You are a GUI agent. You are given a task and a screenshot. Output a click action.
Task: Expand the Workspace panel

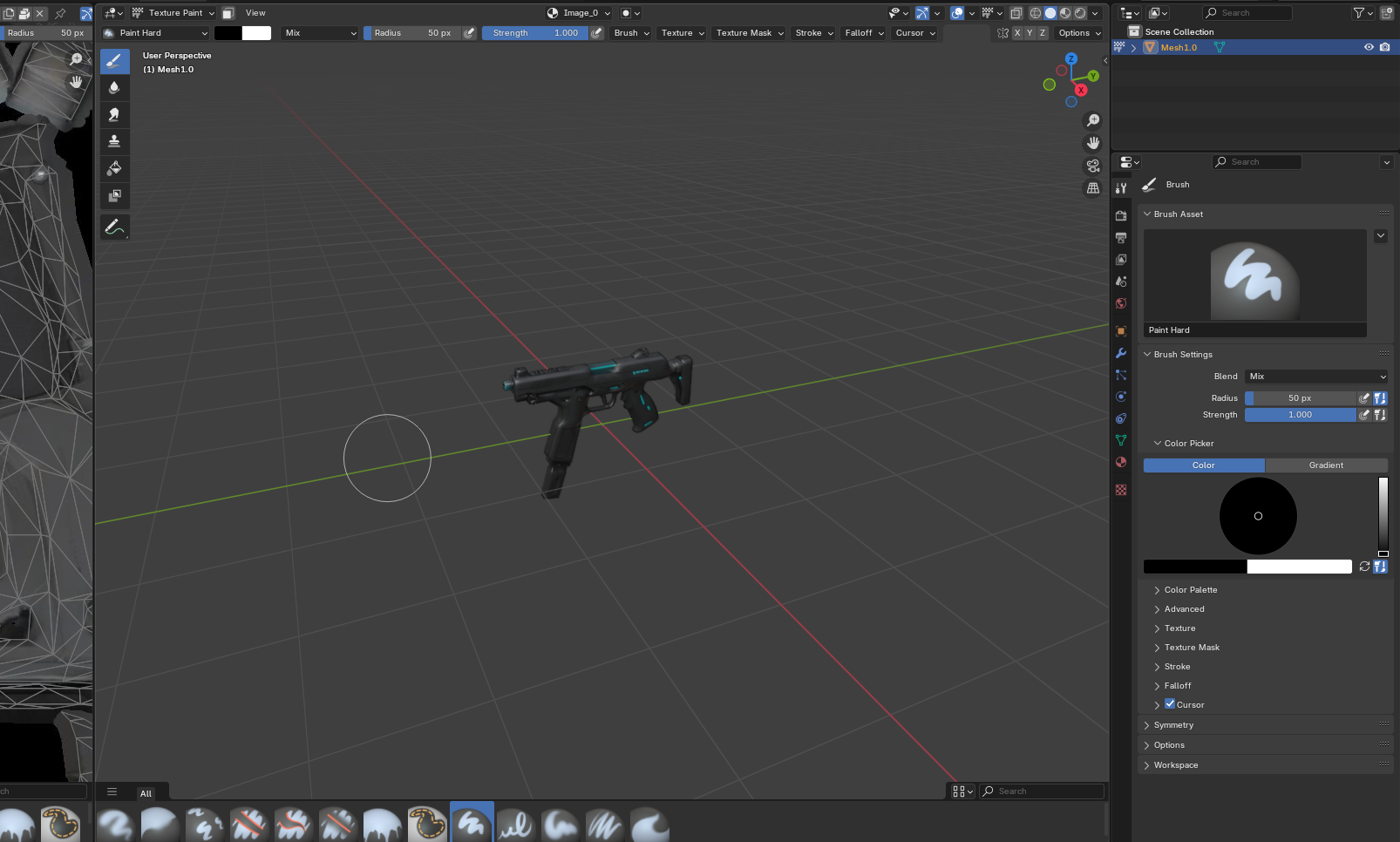(1176, 765)
